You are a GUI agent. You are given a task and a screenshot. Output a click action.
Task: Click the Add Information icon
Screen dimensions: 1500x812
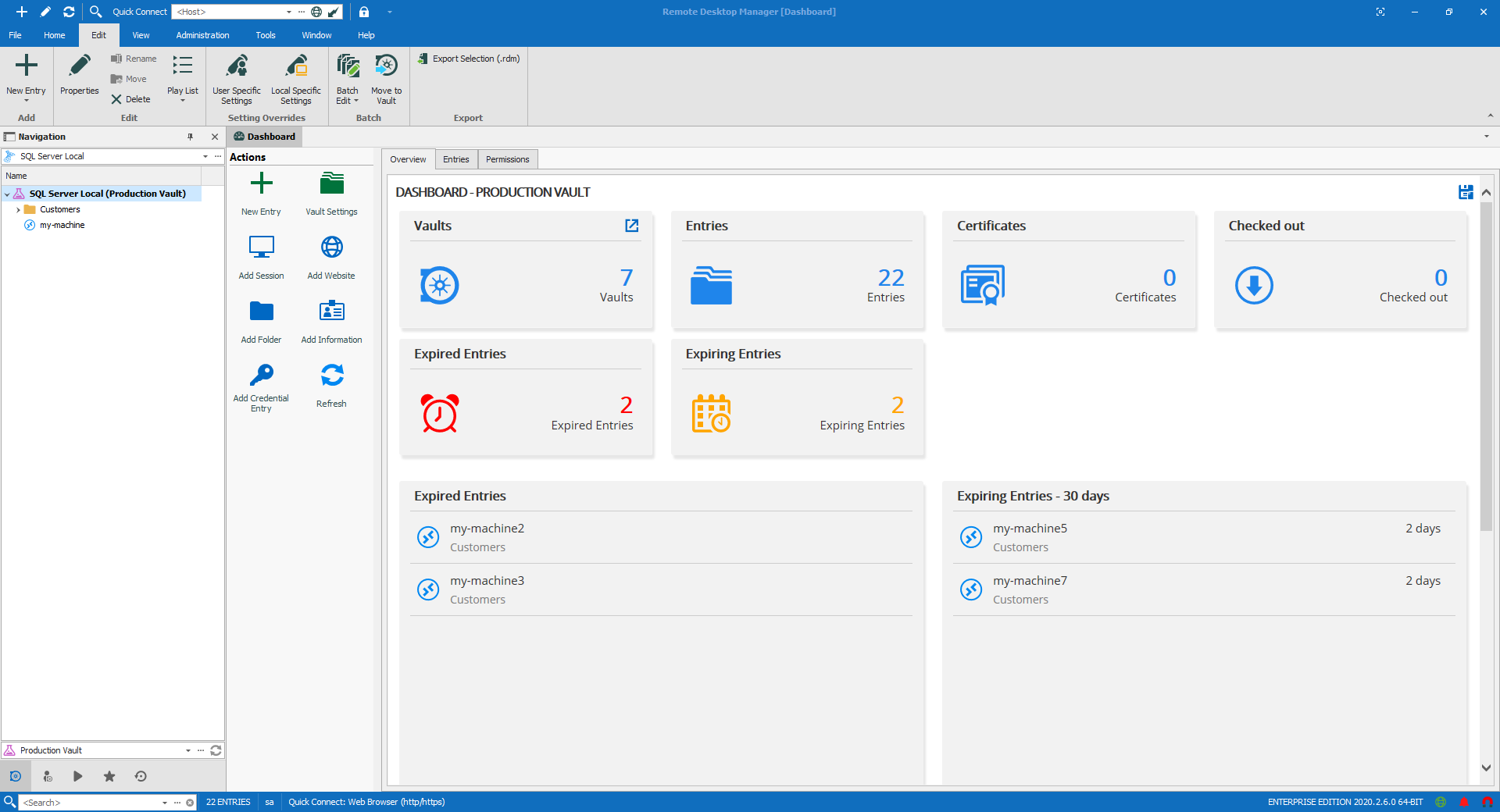331,312
